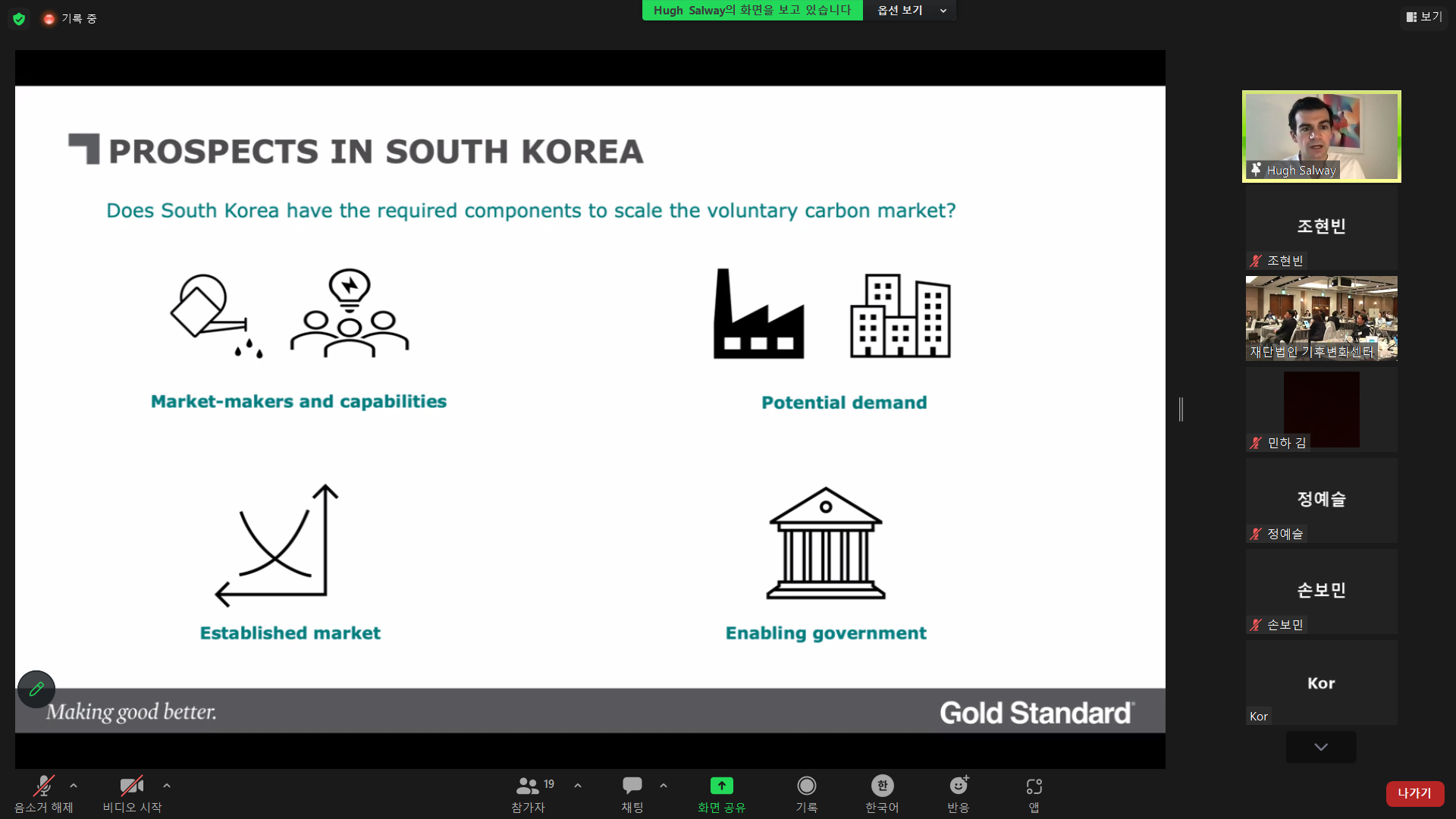This screenshot has height=819, width=1456.
Task: Unmute the microphone
Action: 43,786
